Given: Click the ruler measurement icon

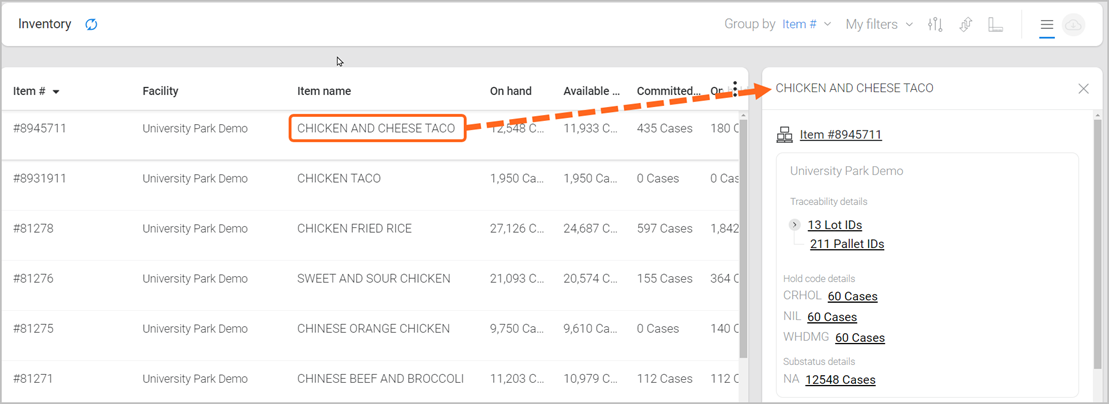Looking at the screenshot, I should [996, 24].
